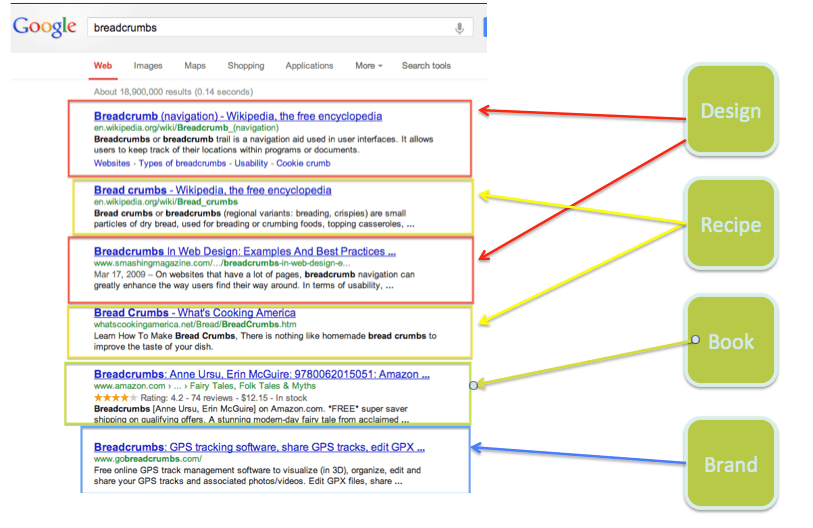Screen dimensions: 813x528
Task: Click the Design label box
Action: click(731, 110)
